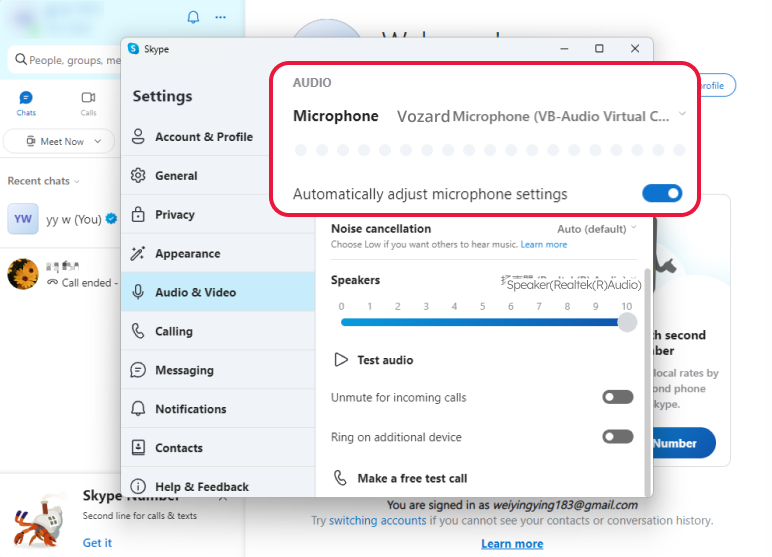This screenshot has height=557, width=772.
Task: Open the Noise cancellation dropdown
Action: 596,229
